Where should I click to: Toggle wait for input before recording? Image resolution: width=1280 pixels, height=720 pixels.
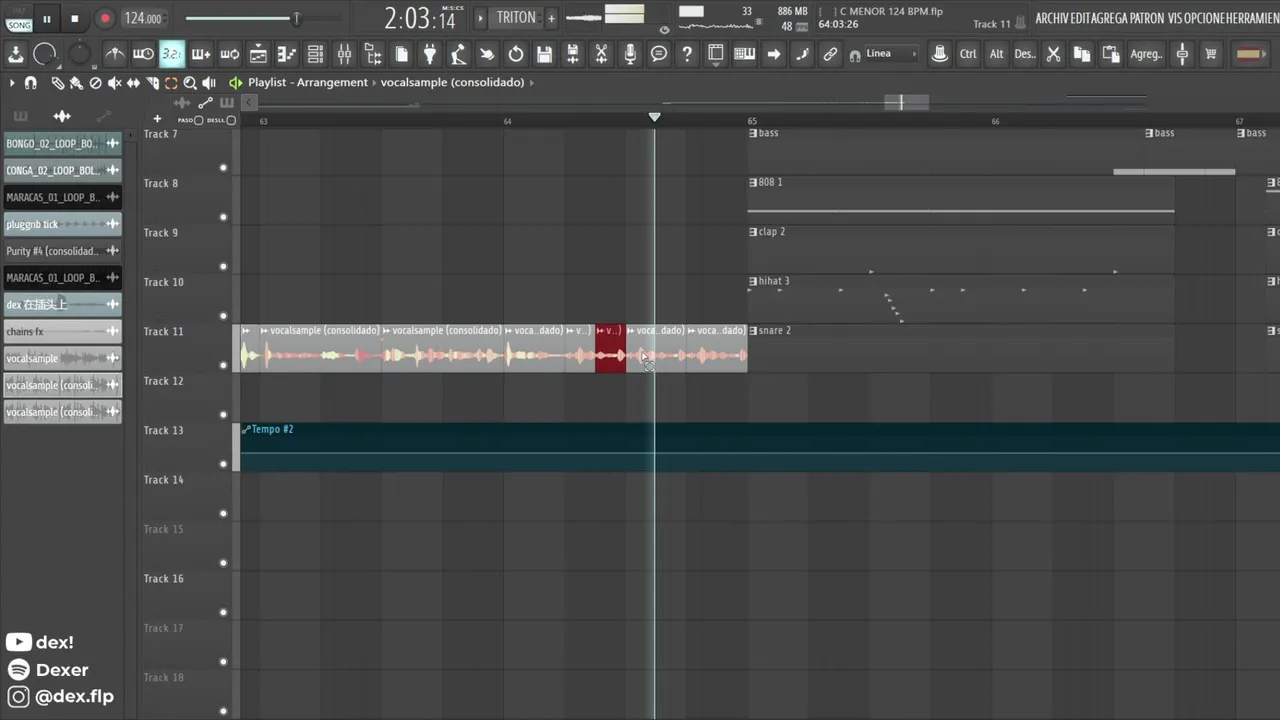143,54
